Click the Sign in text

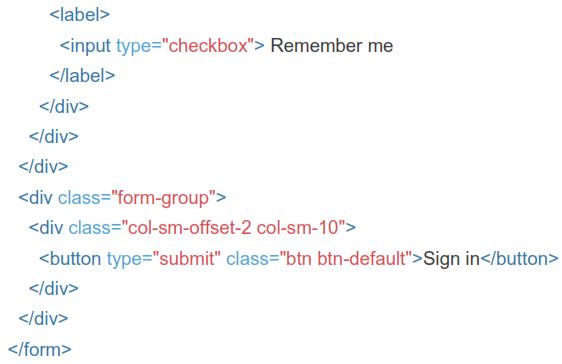click(x=451, y=259)
